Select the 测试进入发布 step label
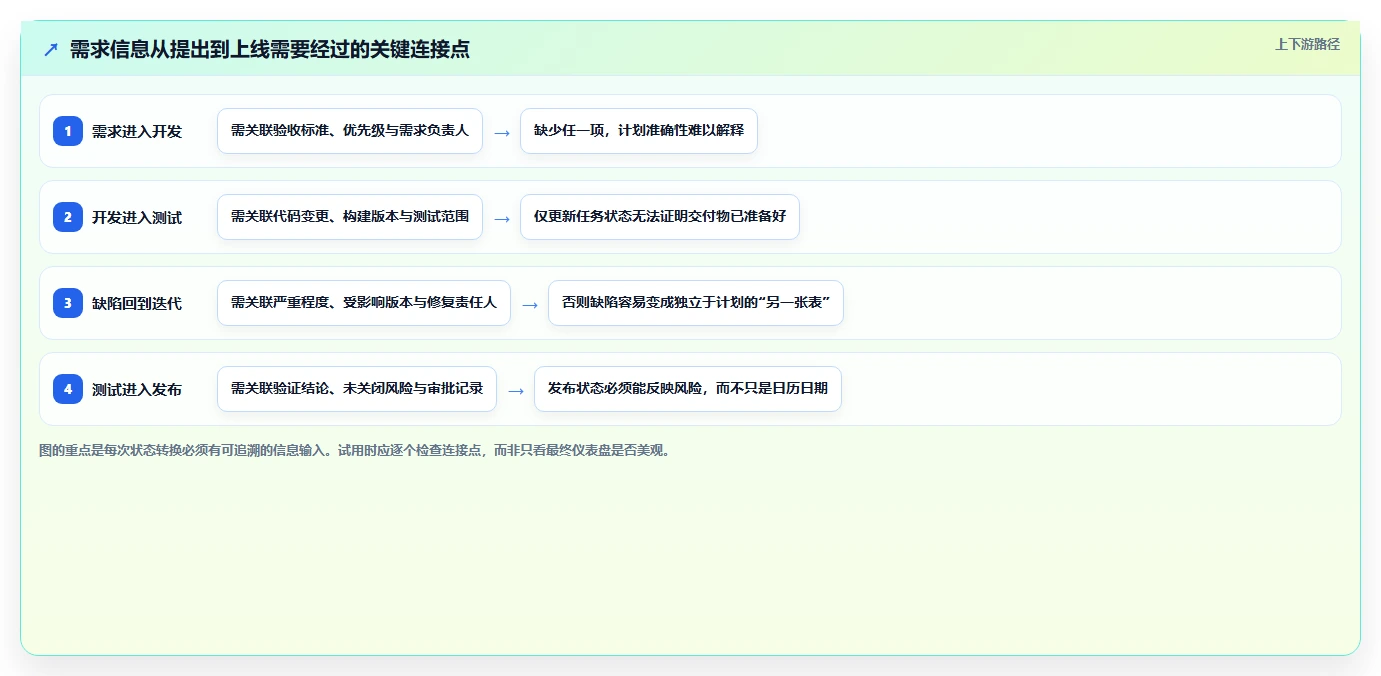This screenshot has width=1381, height=676. click(x=137, y=389)
